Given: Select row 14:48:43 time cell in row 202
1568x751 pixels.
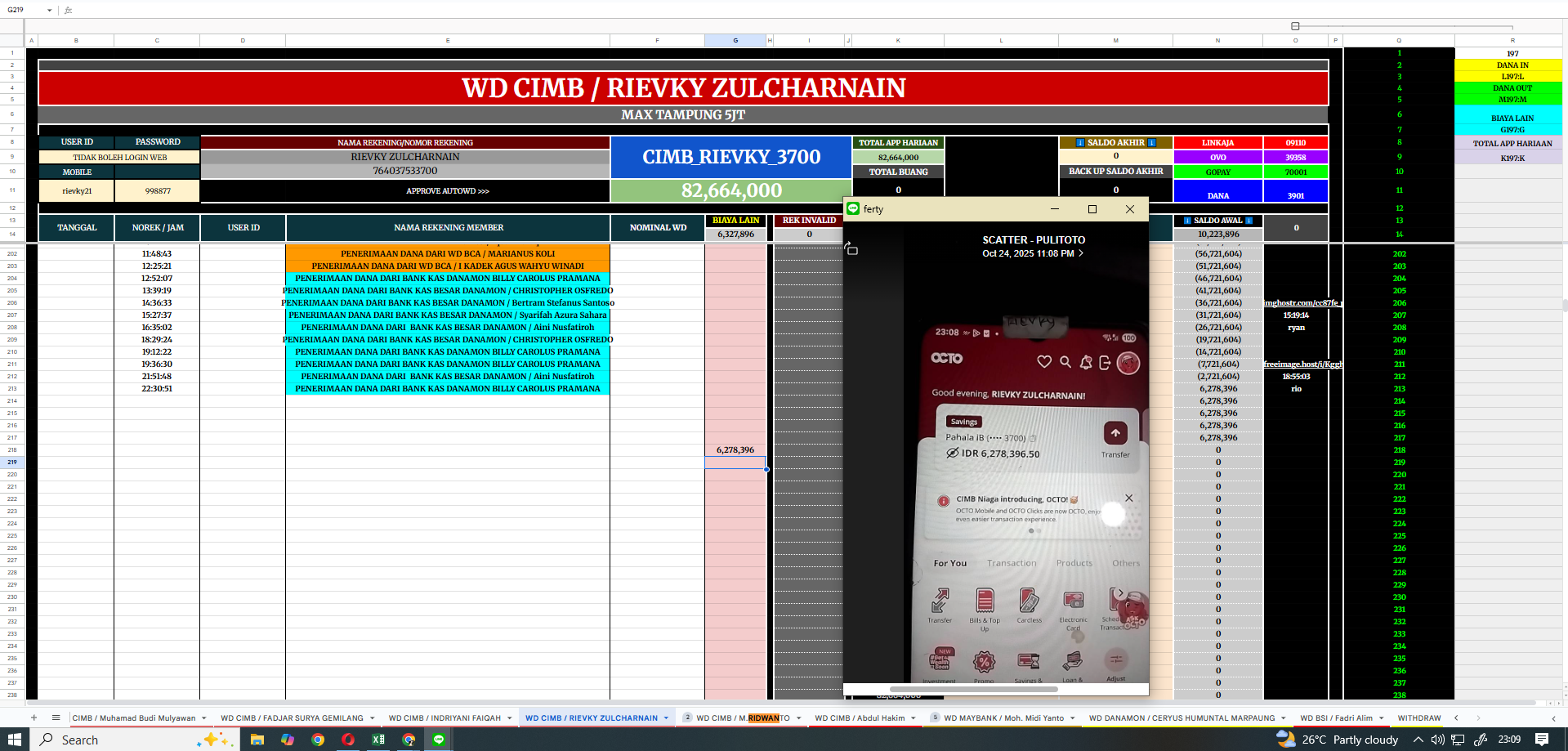Looking at the screenshot, I should 157,254.
